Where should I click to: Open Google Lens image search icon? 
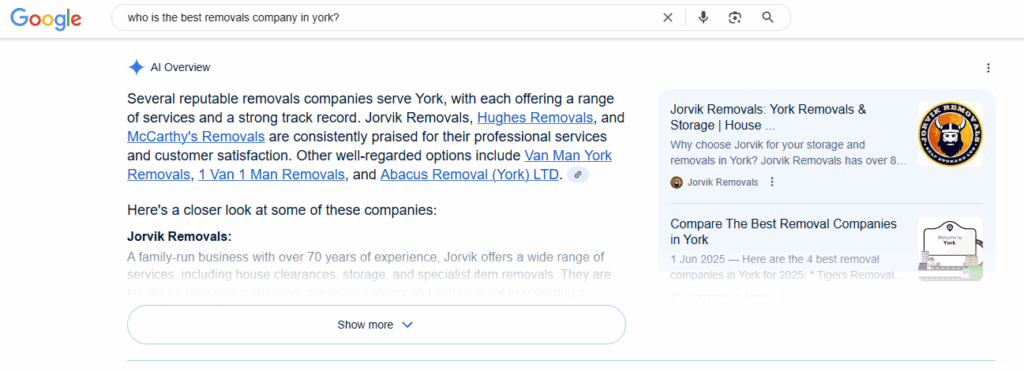click(735, 18)
